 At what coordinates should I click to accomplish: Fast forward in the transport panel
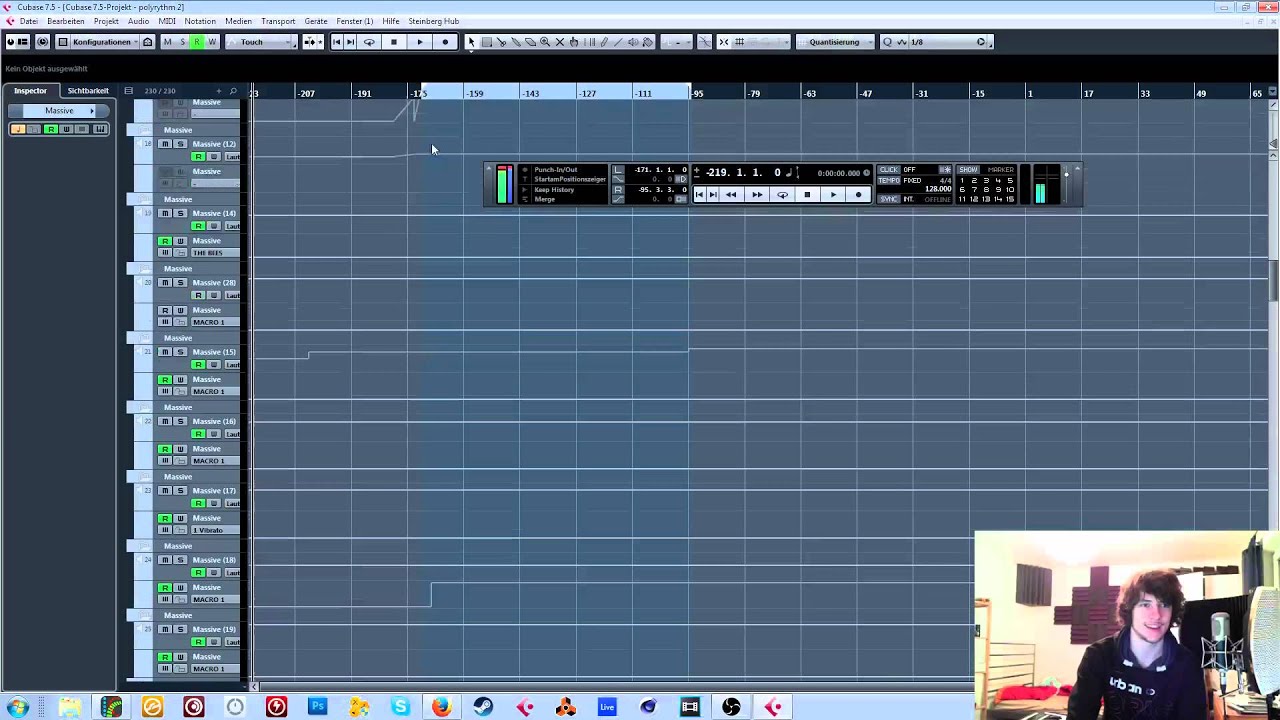[x=757, y=195]
